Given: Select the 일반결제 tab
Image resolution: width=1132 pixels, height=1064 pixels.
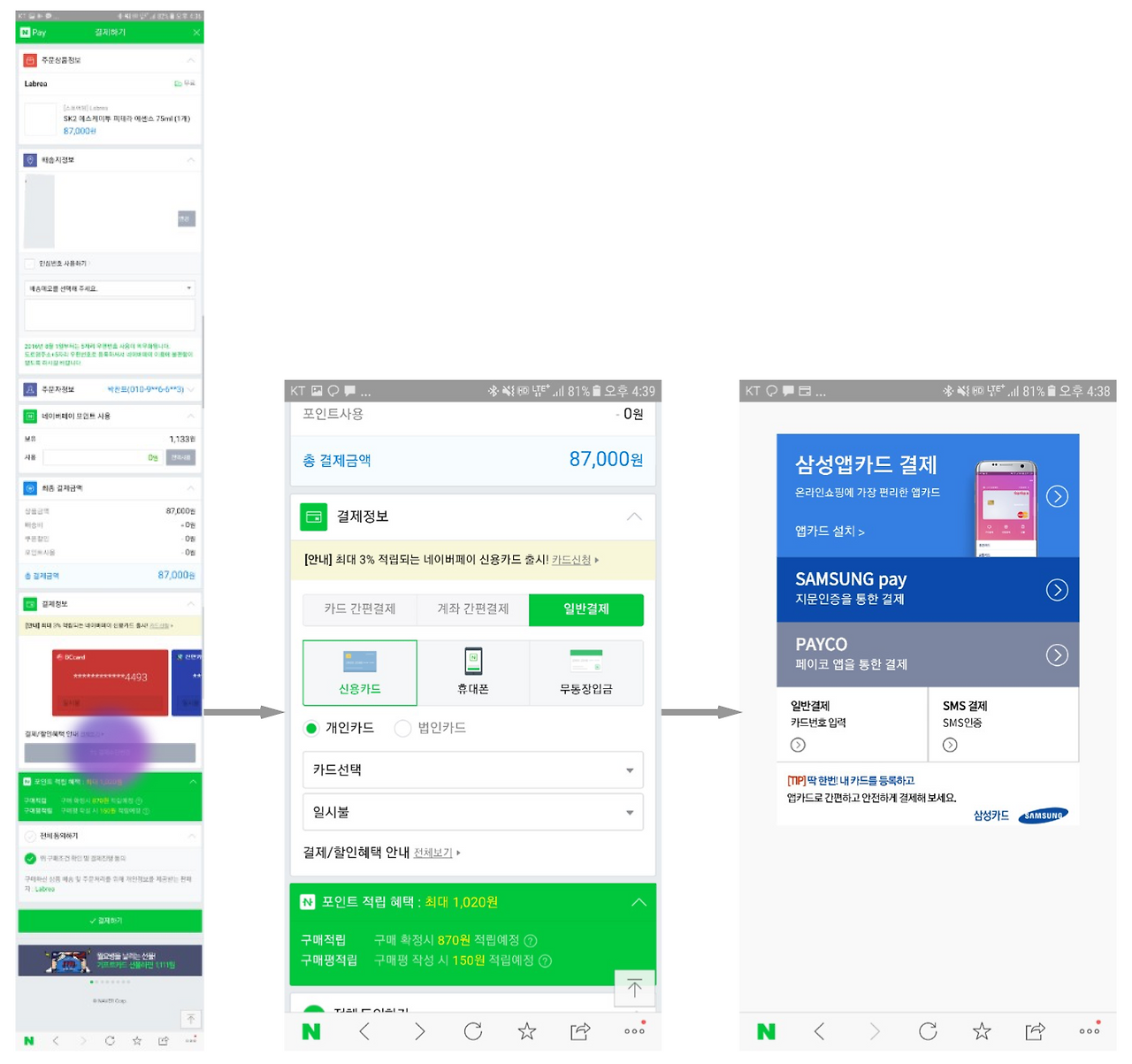Looking at the screenshot, I should click(x=586, y=609).
